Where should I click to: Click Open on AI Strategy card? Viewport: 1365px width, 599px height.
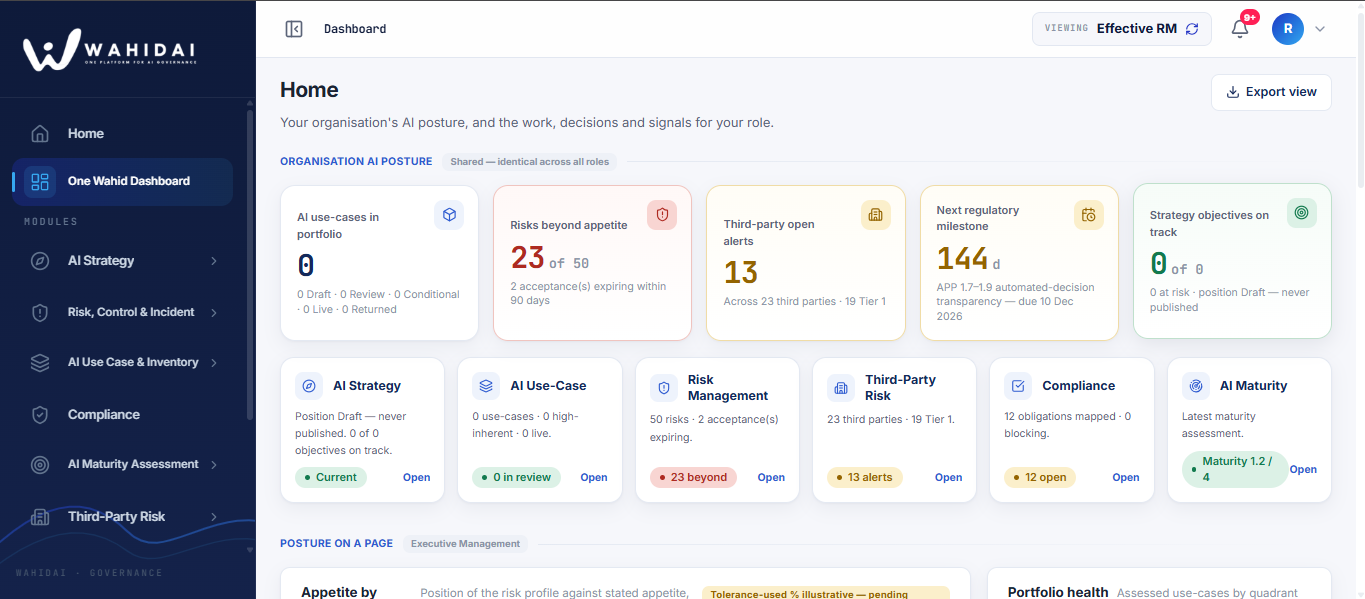(416, 478)
